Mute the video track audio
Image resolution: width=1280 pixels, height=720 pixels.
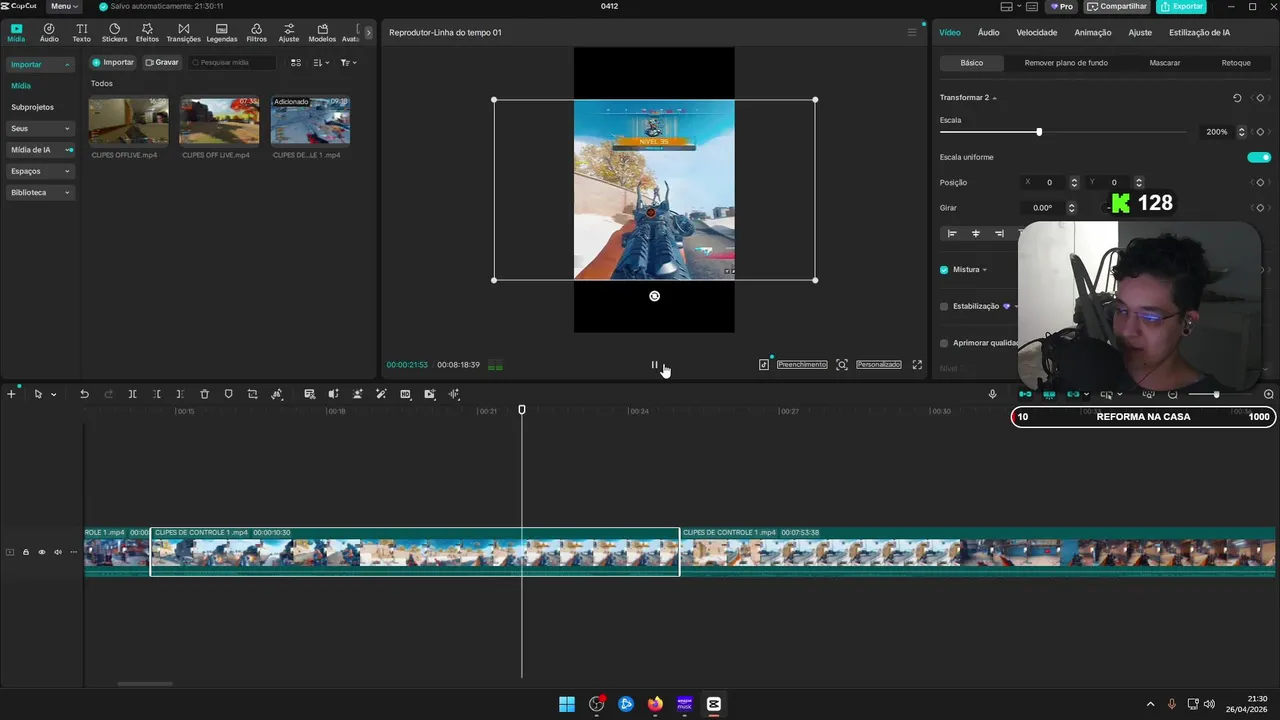pos(58,552)
